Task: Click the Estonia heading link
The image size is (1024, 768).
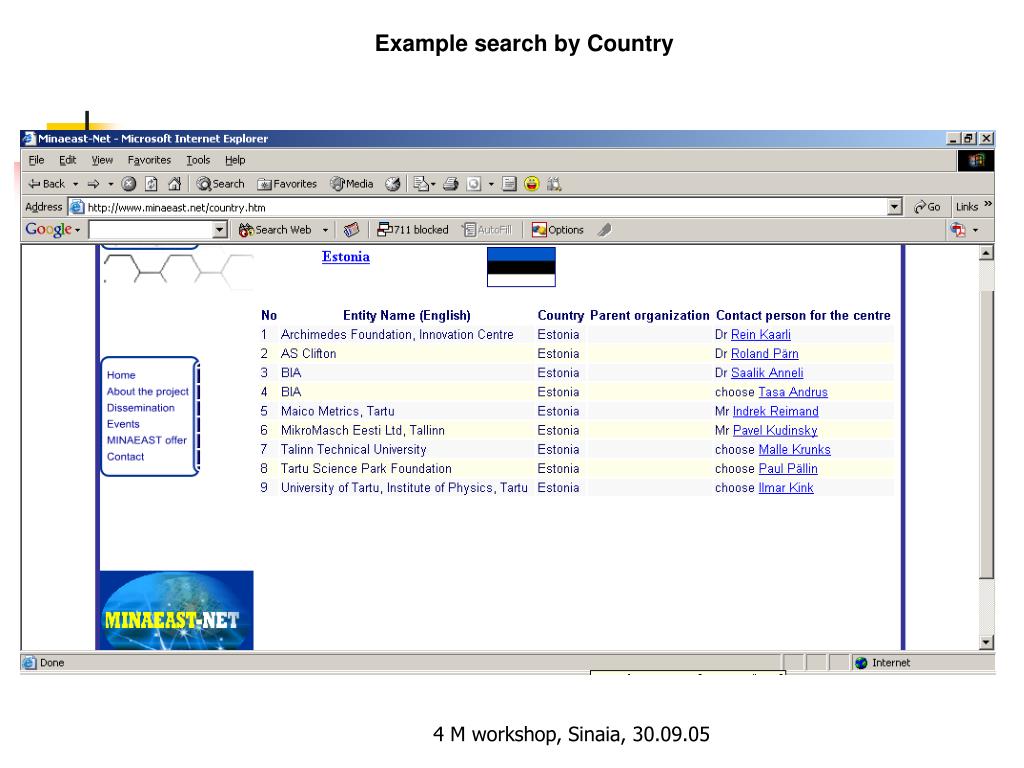Action: coord(345,257)
